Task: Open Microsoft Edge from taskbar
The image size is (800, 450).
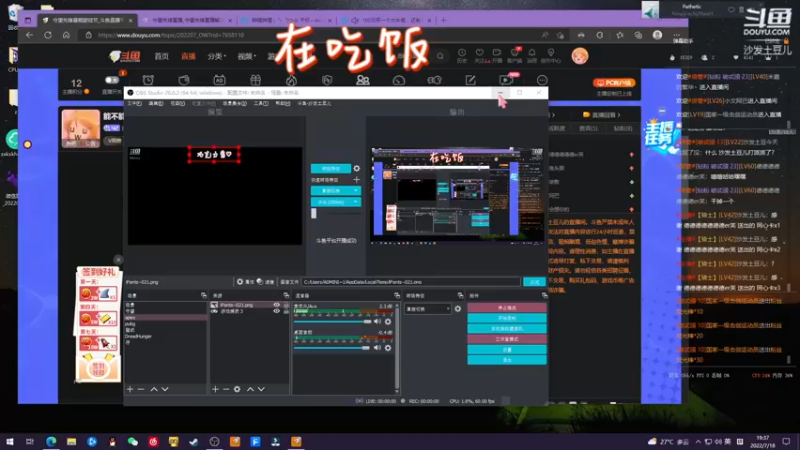Action: (x=51, y=441)
